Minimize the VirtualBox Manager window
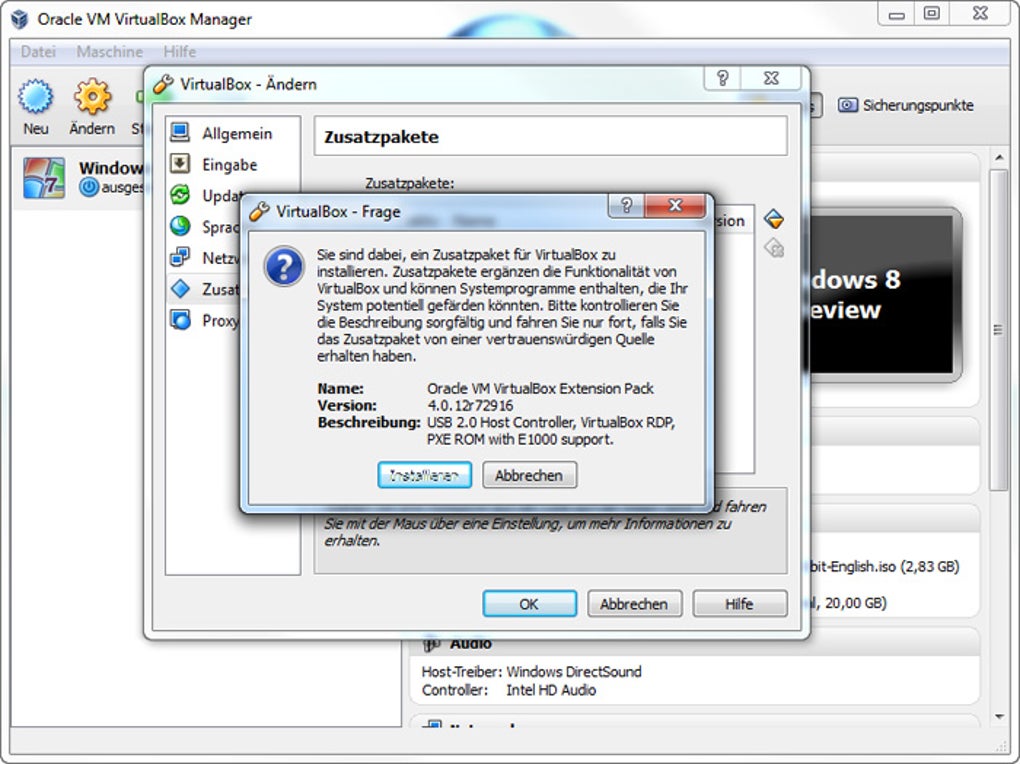Image resolution: width=1020 pixels, height=764 pixels. 896,13
